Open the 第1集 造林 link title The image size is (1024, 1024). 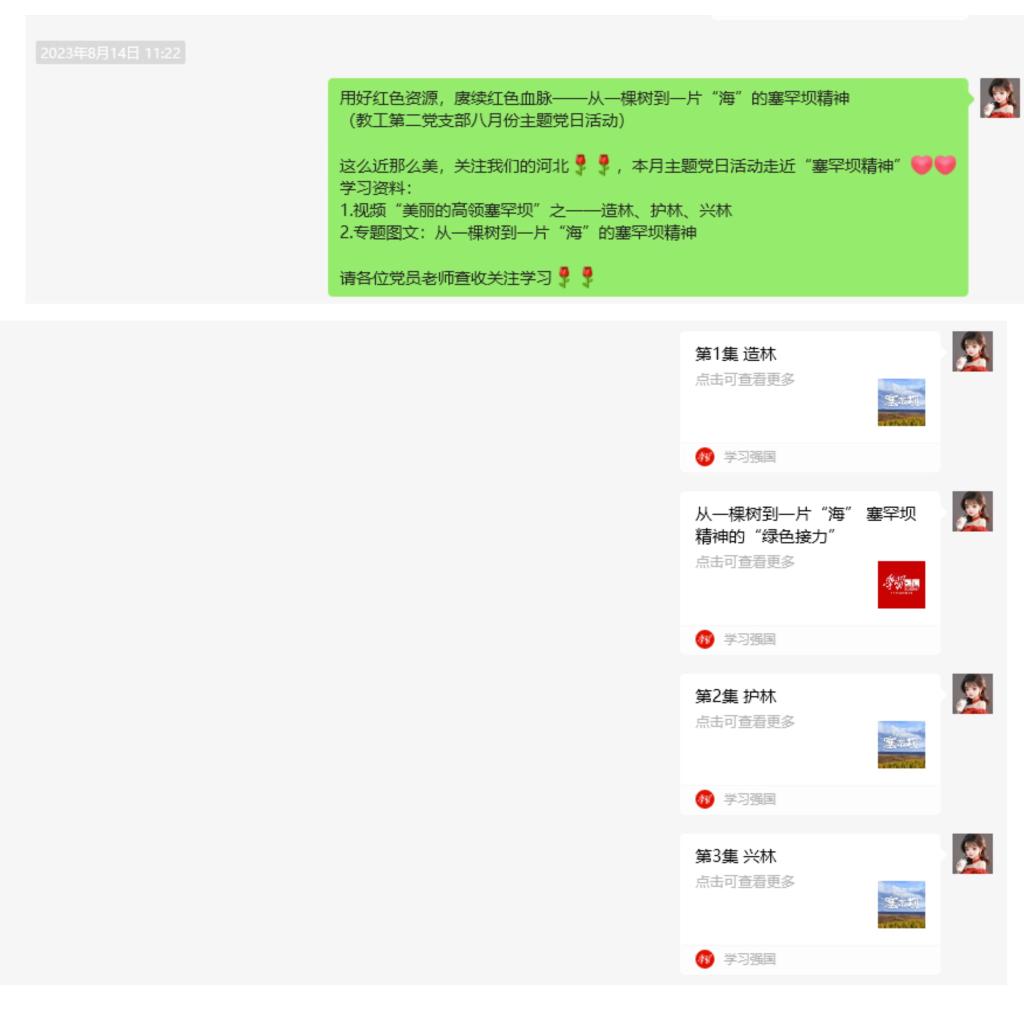pyautogui.click(x=736, y=354)
